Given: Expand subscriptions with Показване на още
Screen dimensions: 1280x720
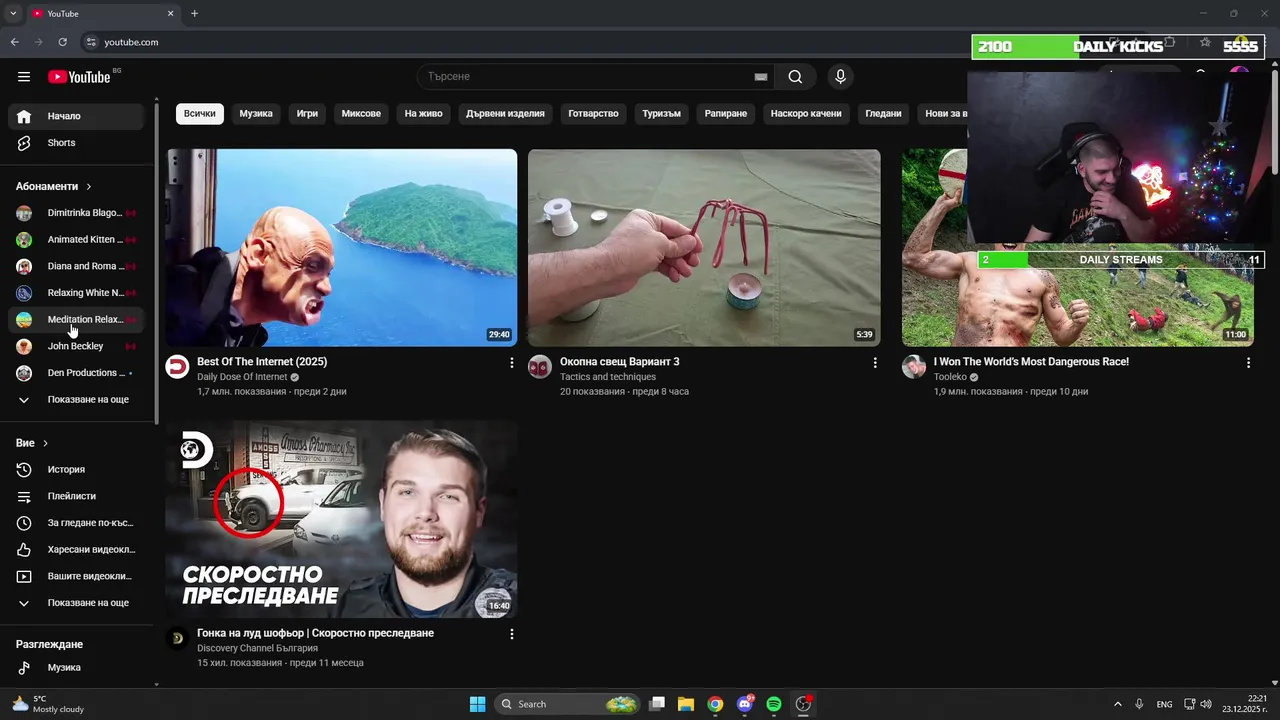Looking at the screenshot, I should click(76, 400).
